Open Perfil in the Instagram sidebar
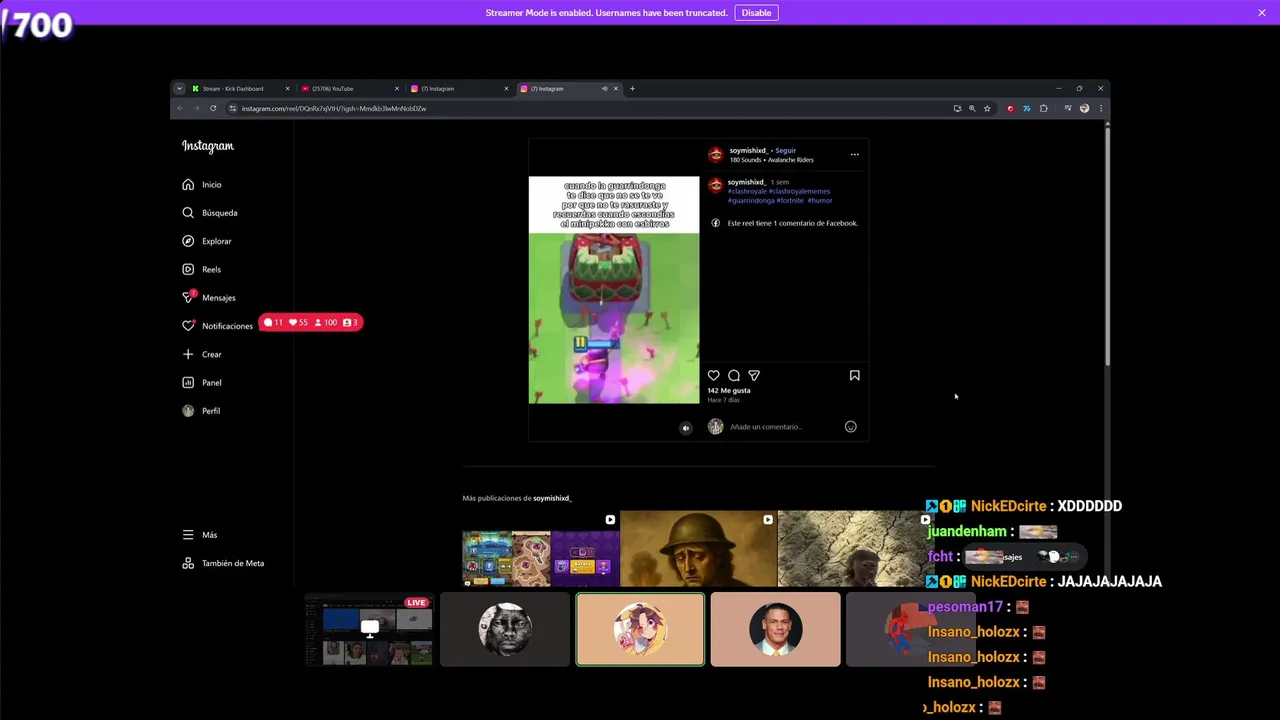Image resolution: width=1280 pixels, height=720 pixels. pos(201,411)
